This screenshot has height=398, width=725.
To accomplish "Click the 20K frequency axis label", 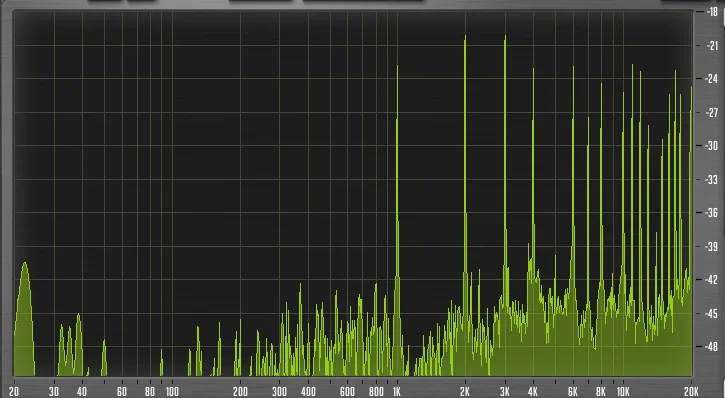I will coord(691,392).
